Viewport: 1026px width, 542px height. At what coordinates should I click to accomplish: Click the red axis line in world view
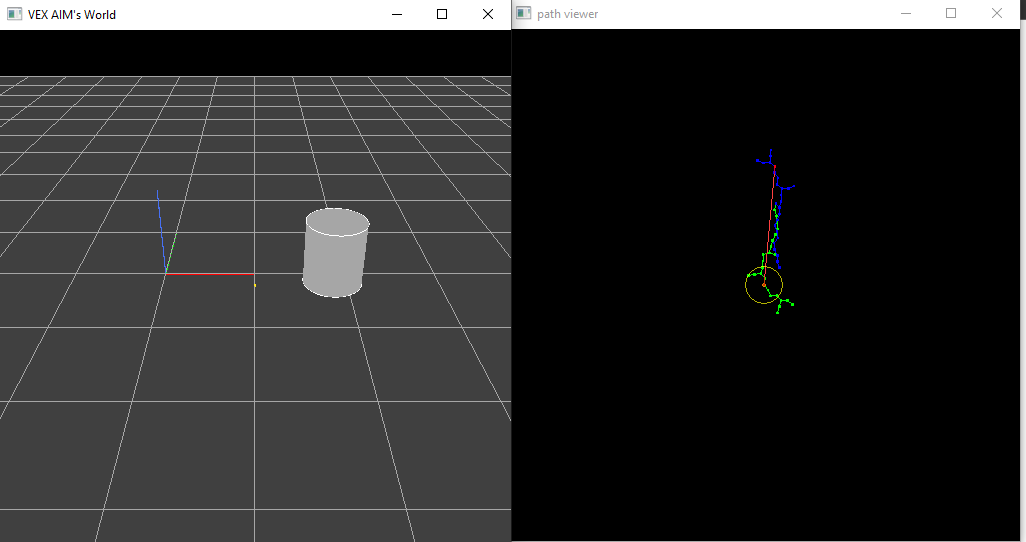[208, 273]
